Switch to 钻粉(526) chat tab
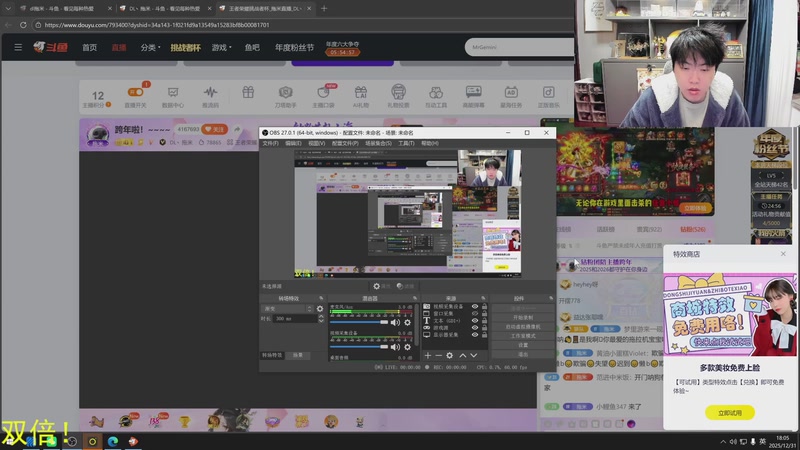This screenshot has height=450, width=800. point(693,230)
